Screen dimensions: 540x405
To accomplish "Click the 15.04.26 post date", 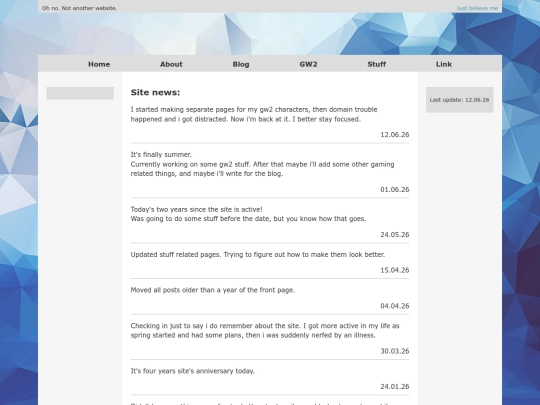I will coord(395,270).
